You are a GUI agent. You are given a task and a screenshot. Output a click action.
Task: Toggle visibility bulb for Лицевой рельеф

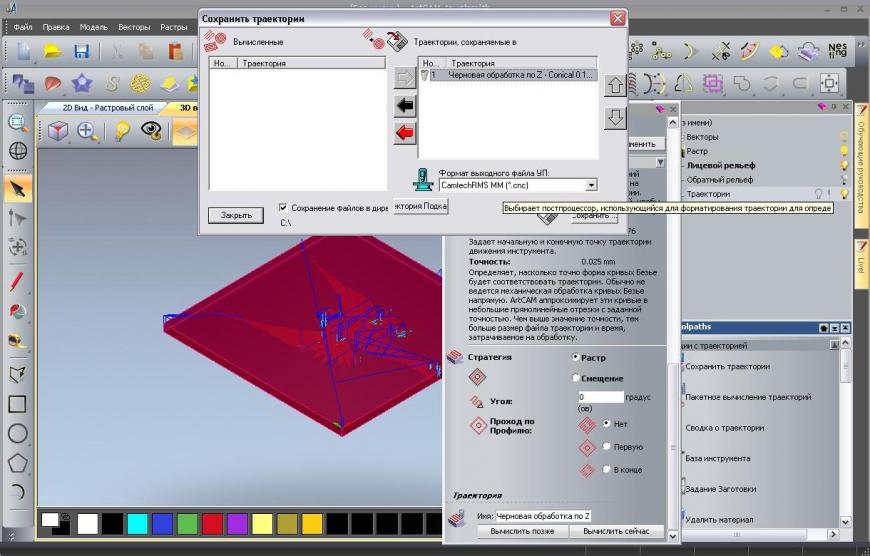(844, 165)
